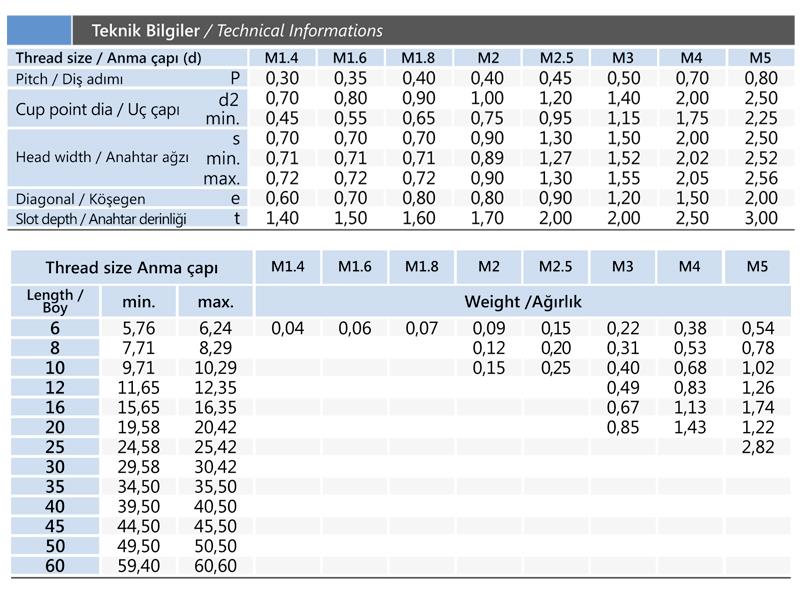800x600 pixels.
Task: Click the 2,82 weight value for M5
Action: point(758,447)
